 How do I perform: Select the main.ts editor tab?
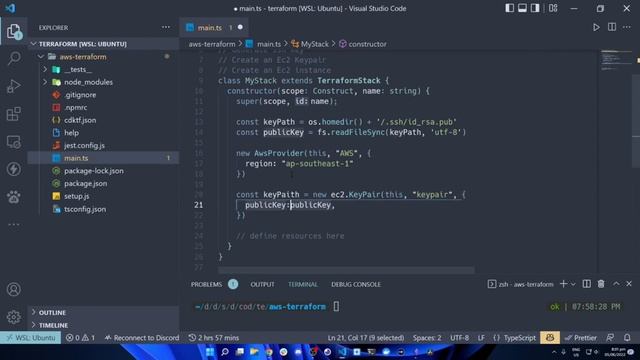pos(214,27)
